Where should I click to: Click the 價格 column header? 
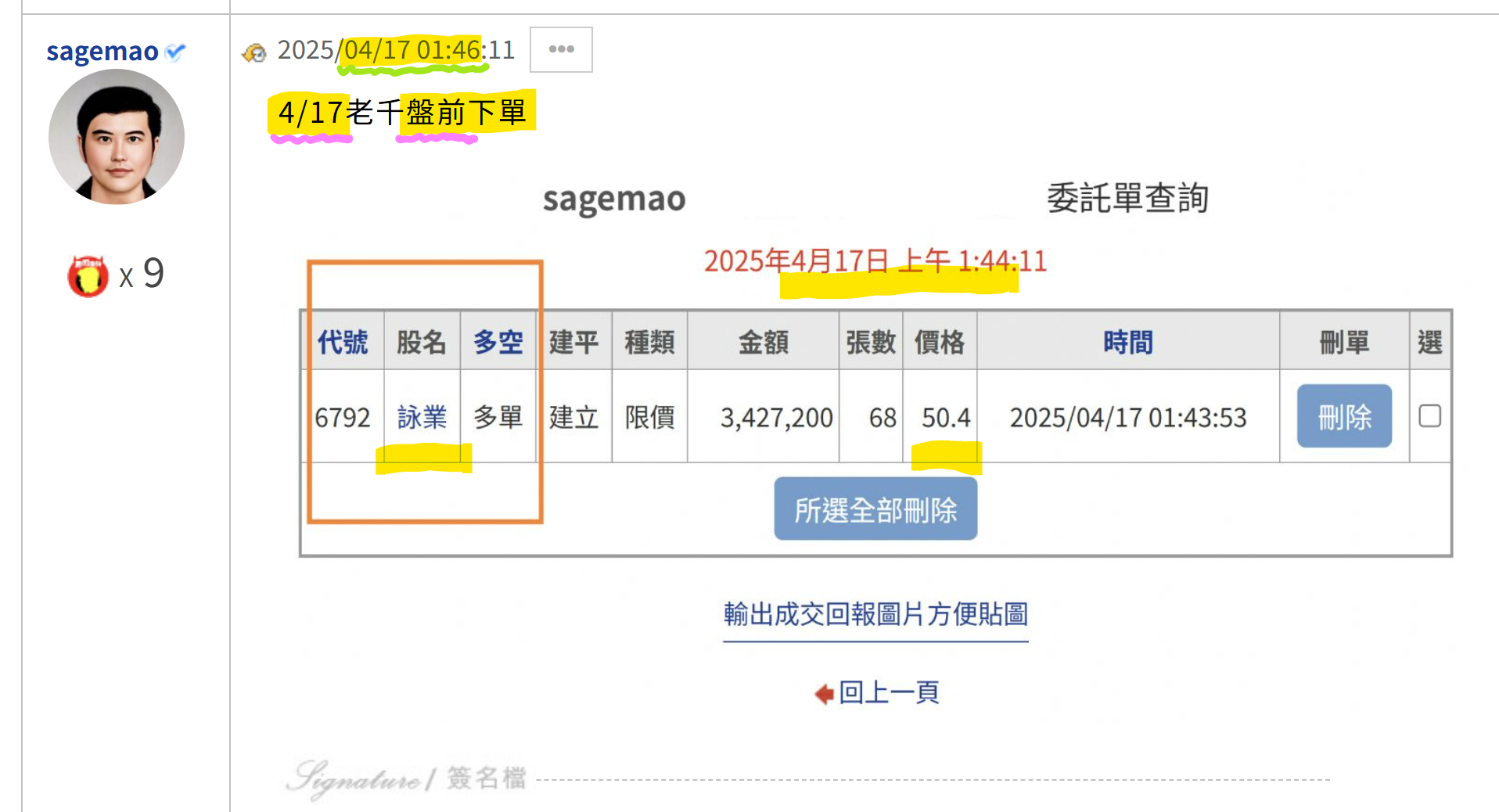[x=940, y=341]
